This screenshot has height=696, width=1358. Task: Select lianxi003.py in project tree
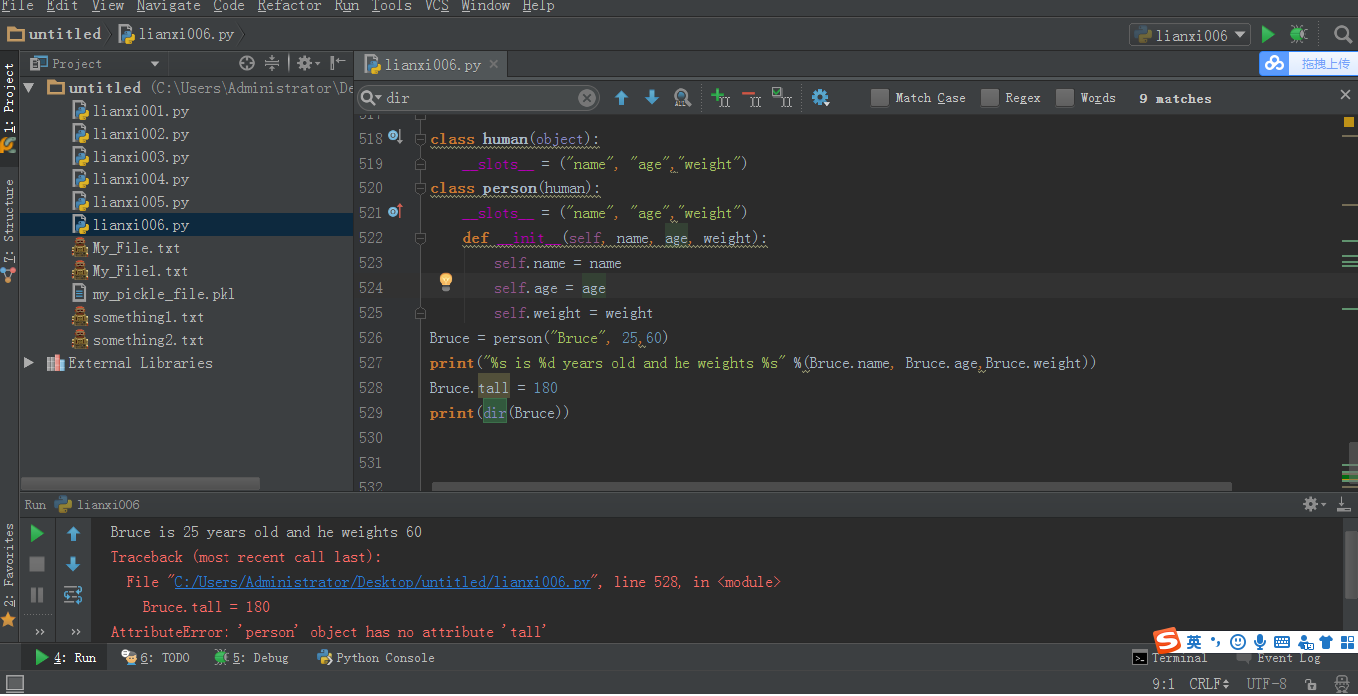tap(140, 157)
